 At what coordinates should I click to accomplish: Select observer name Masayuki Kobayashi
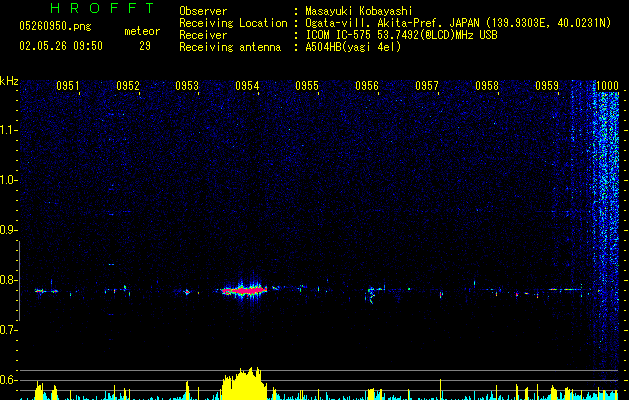pyautogui.click(x=359, y=11)
